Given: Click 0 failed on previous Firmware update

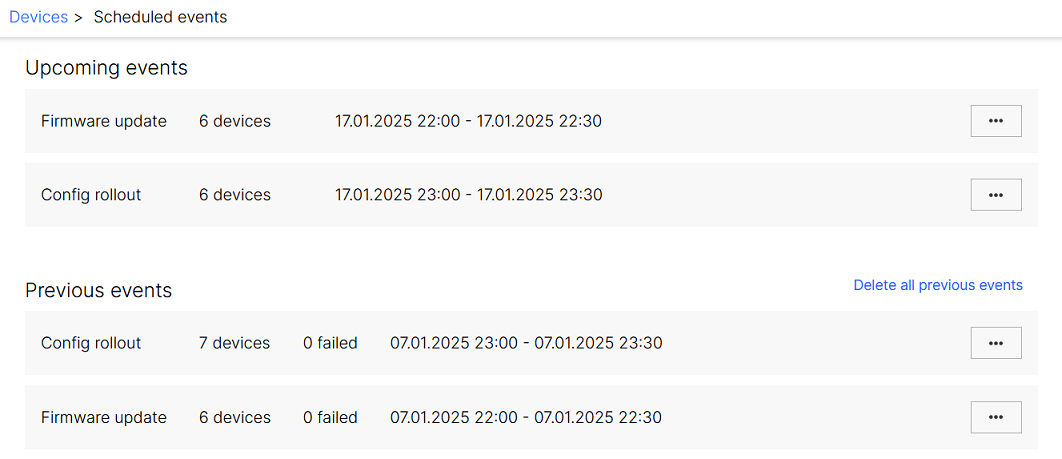Looking at the screenshot, I should (x=330, y=417).
